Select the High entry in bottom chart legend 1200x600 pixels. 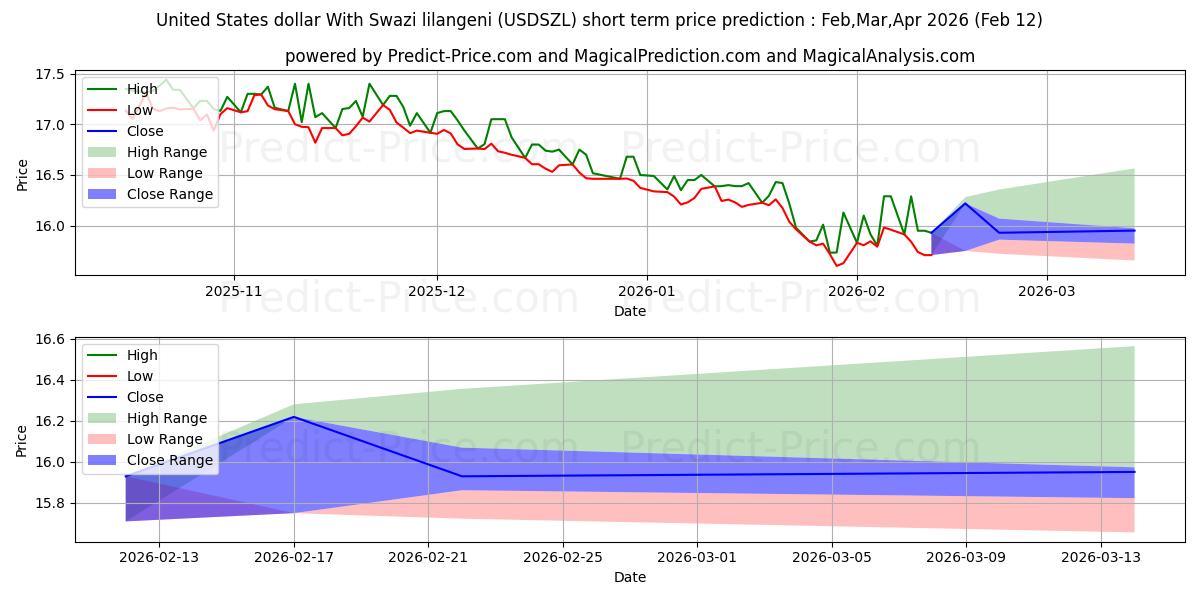(143, 355)
